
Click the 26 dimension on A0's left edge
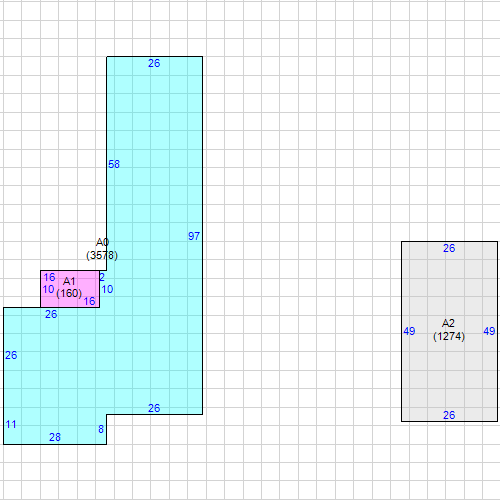[x=11, y=355]
